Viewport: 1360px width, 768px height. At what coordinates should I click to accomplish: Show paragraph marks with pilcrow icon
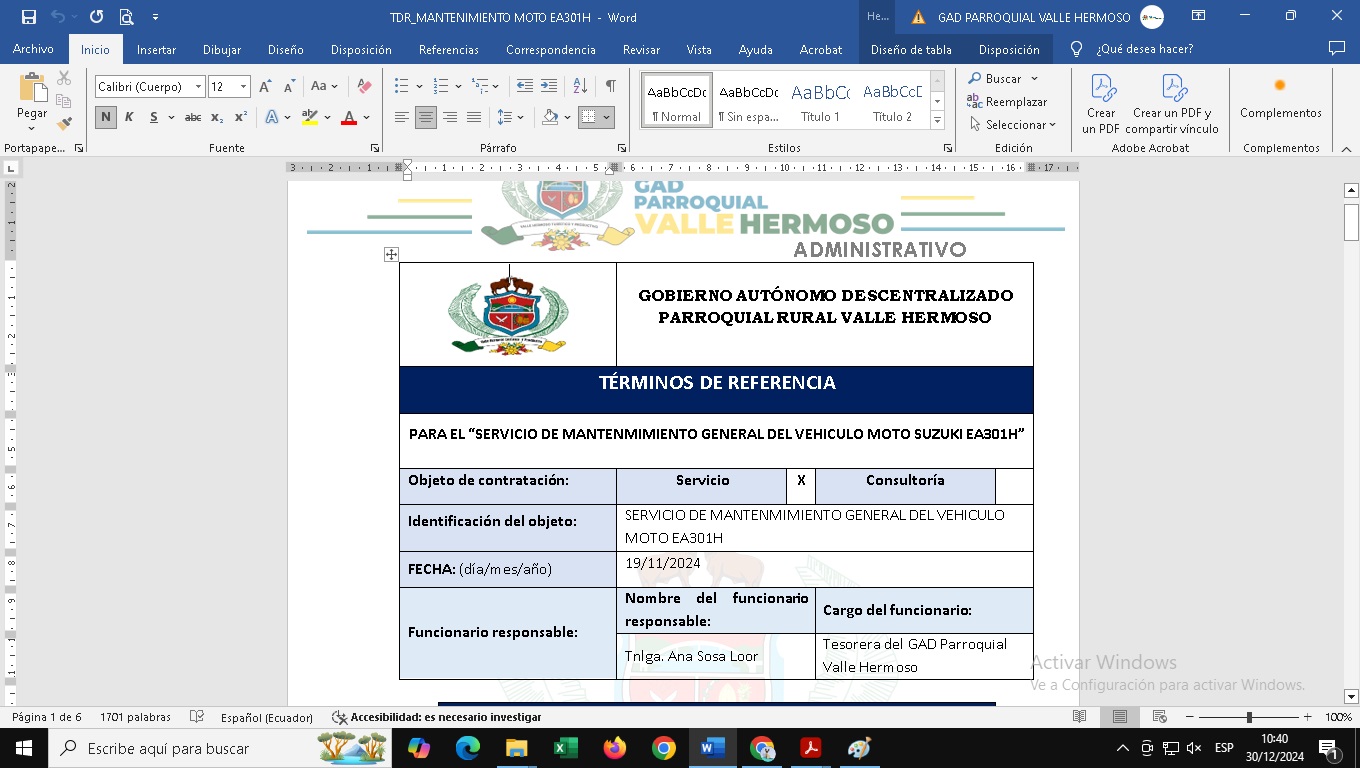610,86
